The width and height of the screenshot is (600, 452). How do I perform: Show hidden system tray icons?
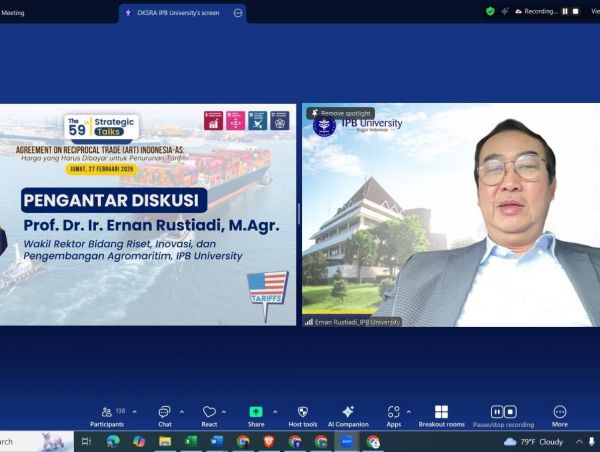[579, 442]
